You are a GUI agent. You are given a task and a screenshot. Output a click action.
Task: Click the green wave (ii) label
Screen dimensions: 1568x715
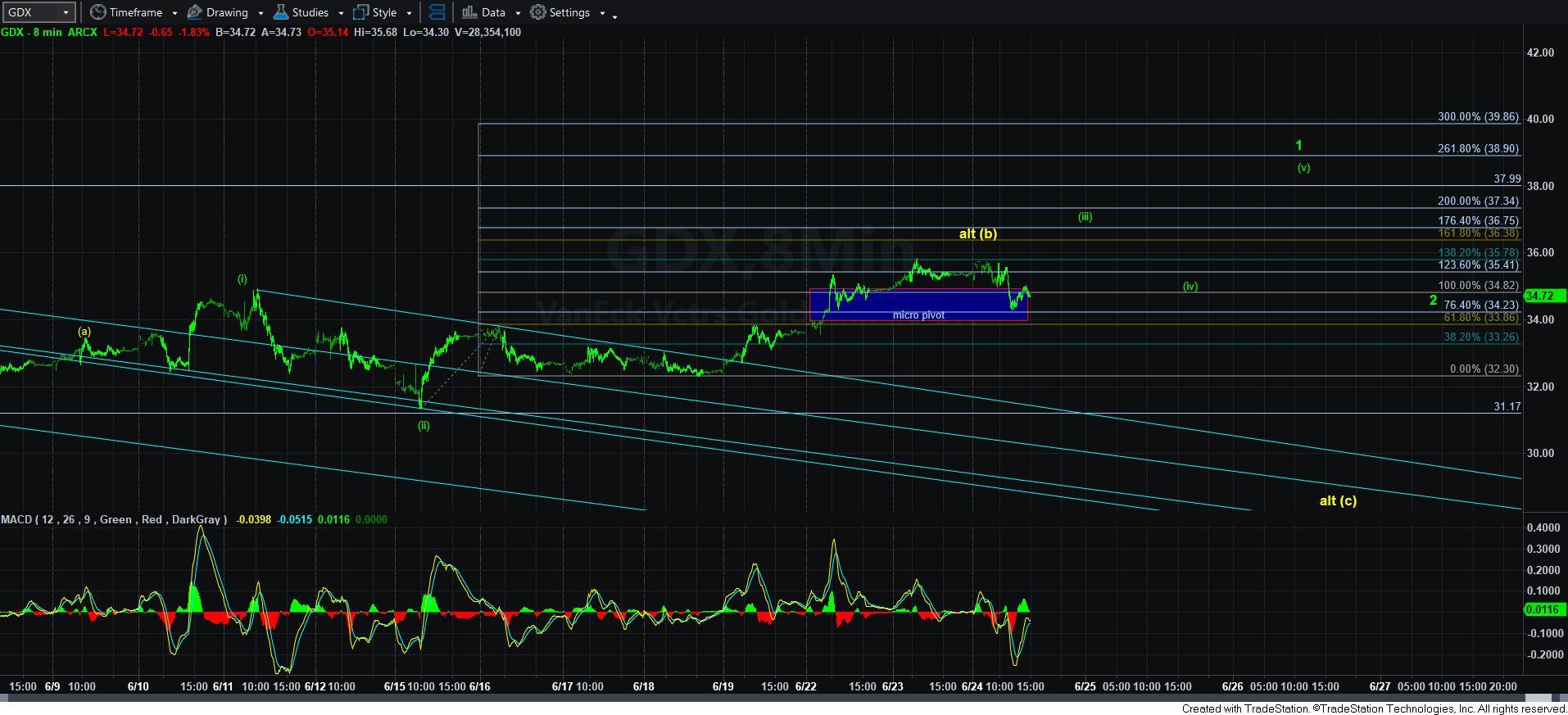pyautogui.click(x=424, y=426)
